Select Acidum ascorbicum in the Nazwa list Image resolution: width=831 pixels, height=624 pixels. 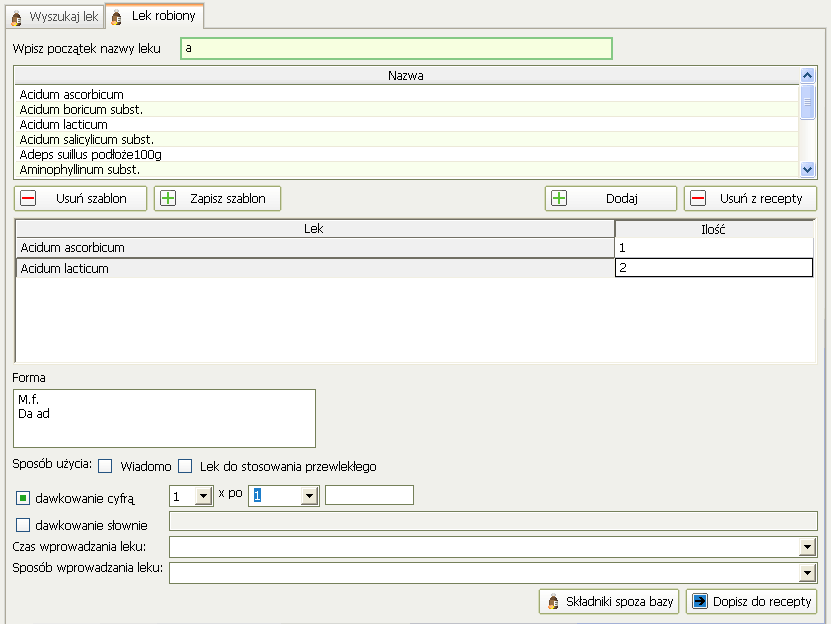[x=406, y=94]
